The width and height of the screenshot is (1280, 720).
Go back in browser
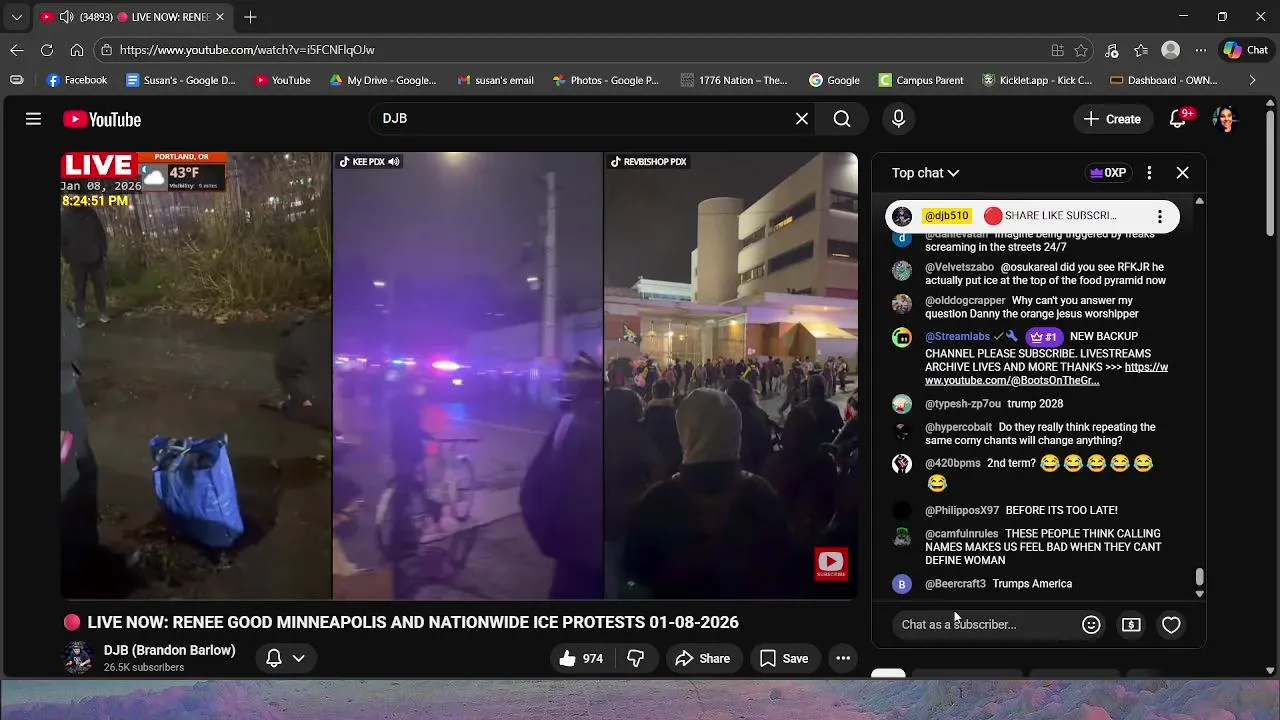pos(17,50)
